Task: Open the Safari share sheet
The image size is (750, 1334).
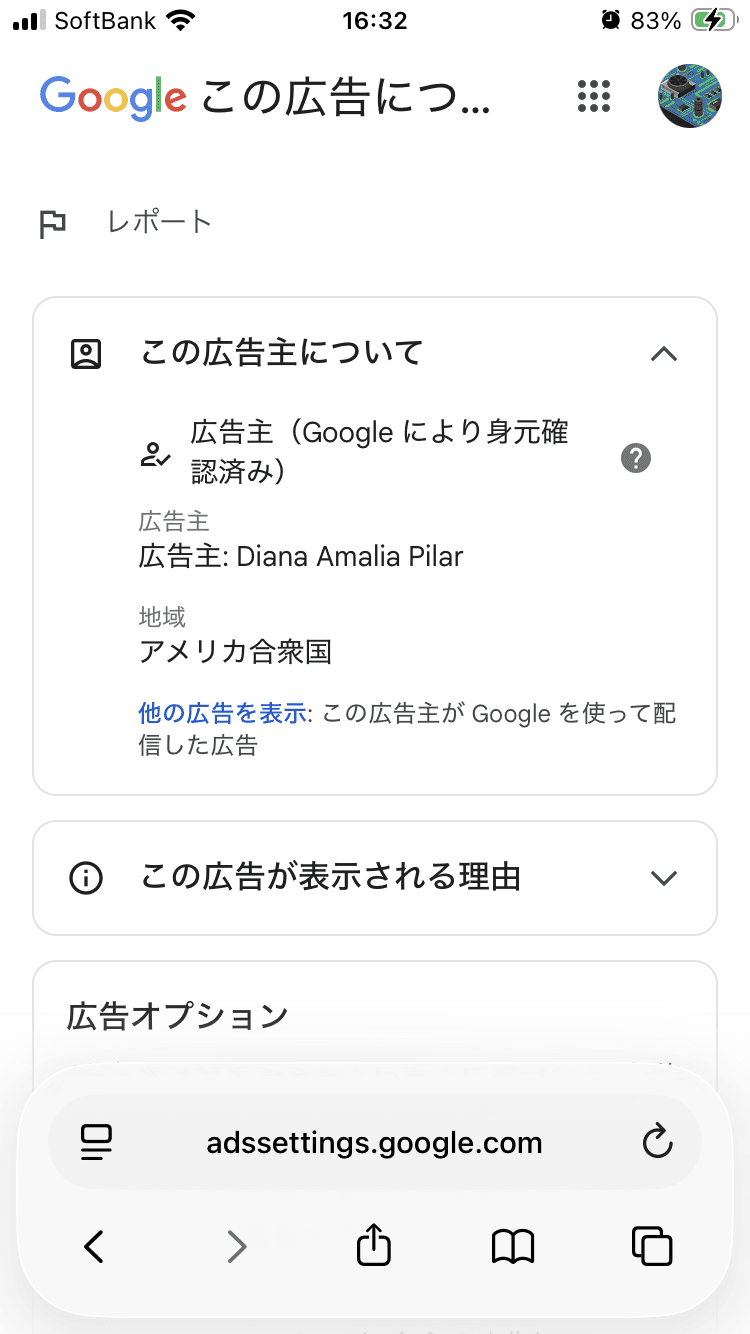Action: point(374,1244)
